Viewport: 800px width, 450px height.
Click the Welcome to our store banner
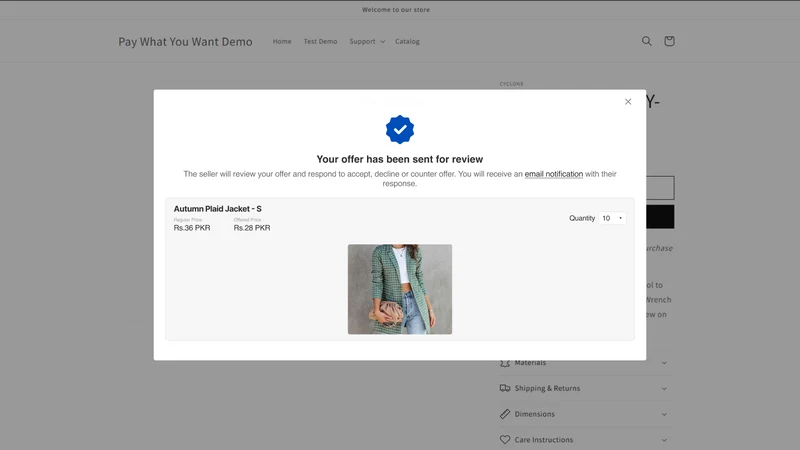396,10
